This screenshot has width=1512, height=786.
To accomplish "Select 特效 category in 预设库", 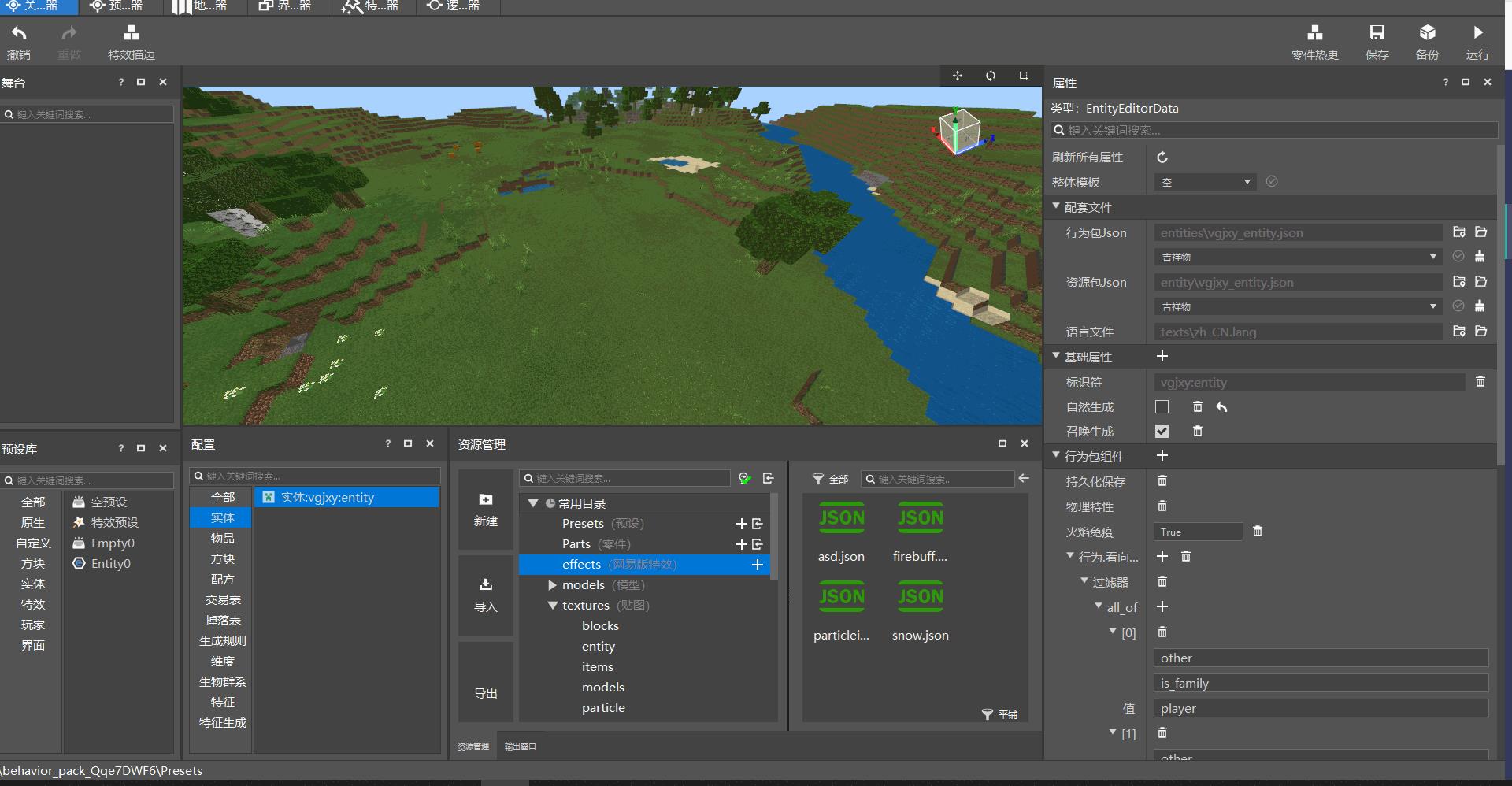I will click(33, 604).
